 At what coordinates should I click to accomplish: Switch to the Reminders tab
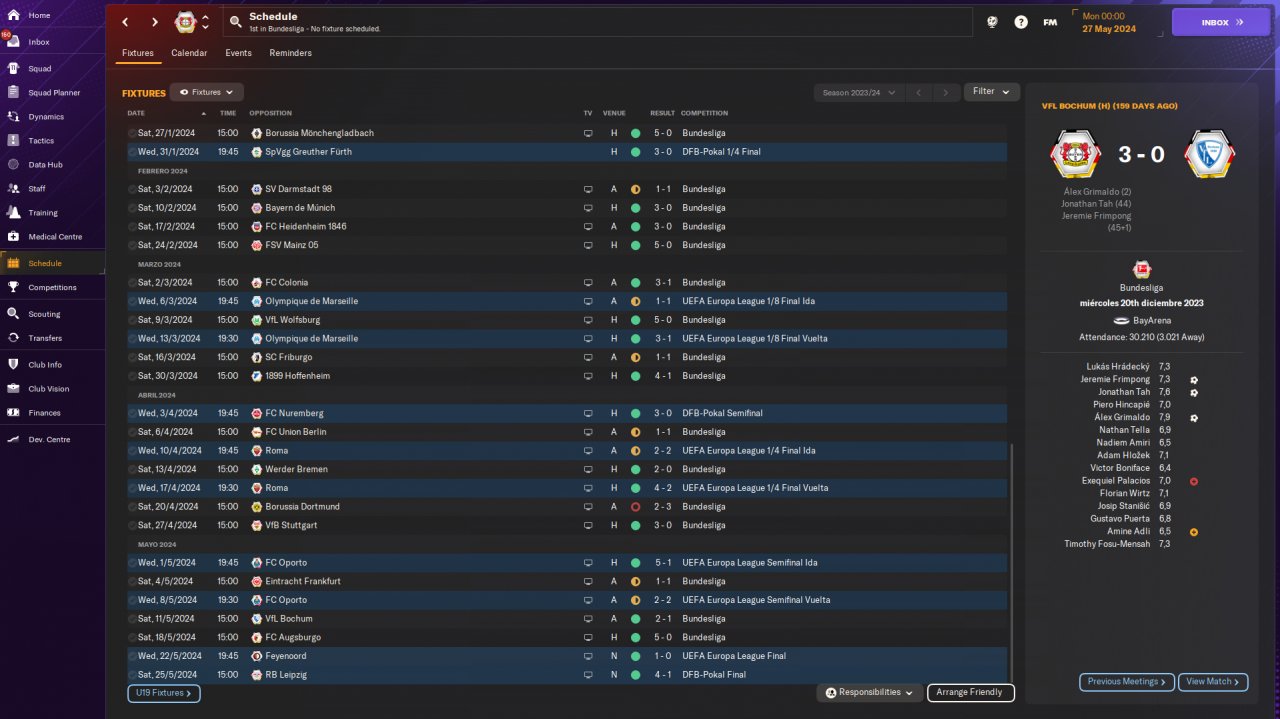tap(290, 53)
